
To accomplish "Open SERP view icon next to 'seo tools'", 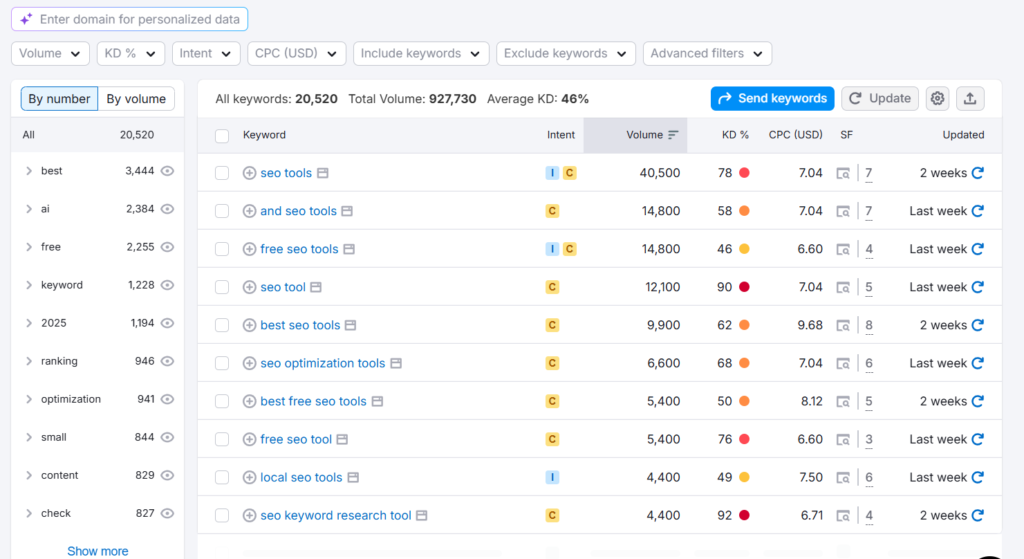I will tap(323, 173).
